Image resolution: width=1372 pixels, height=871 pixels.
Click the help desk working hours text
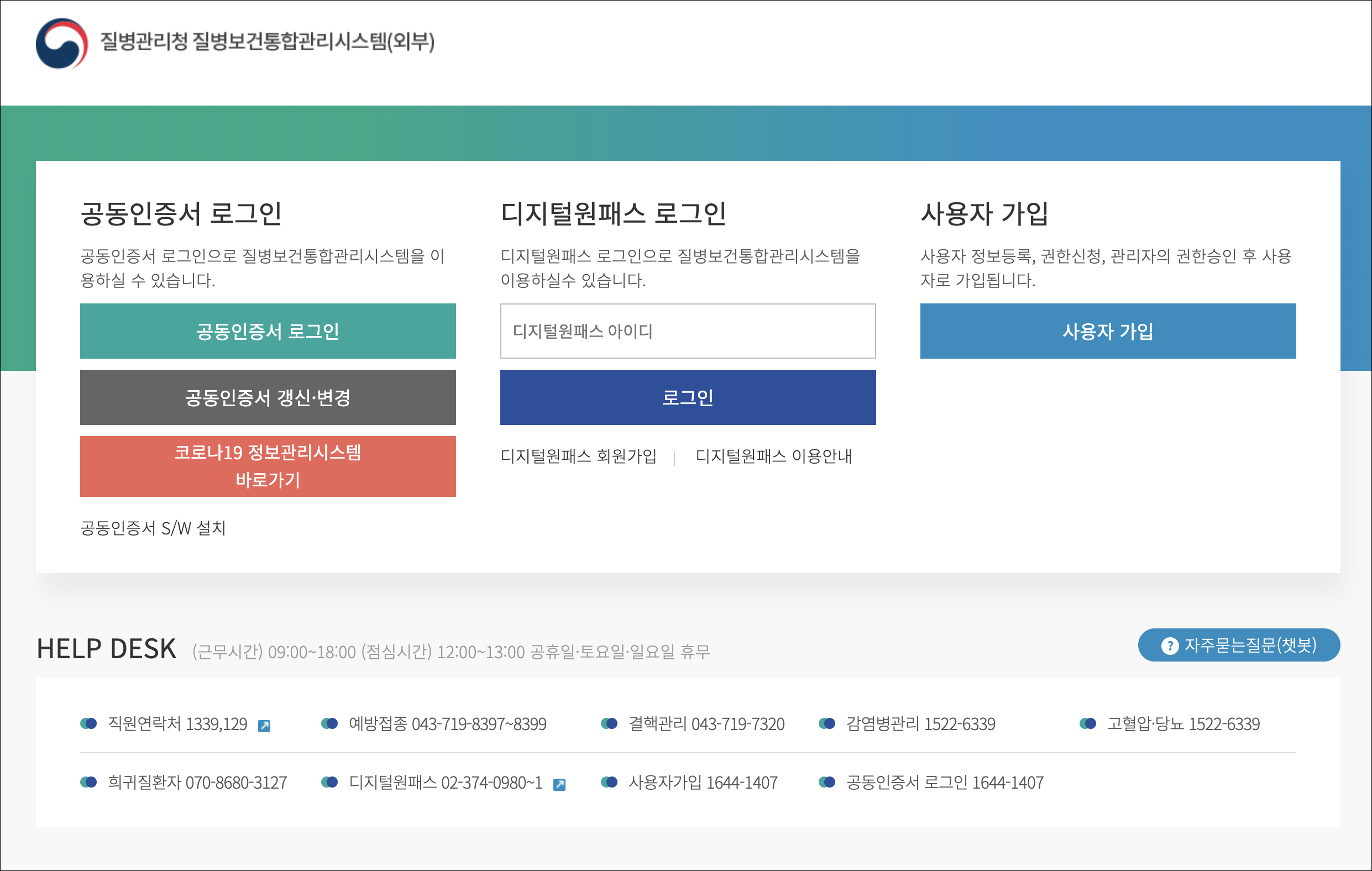451,652
